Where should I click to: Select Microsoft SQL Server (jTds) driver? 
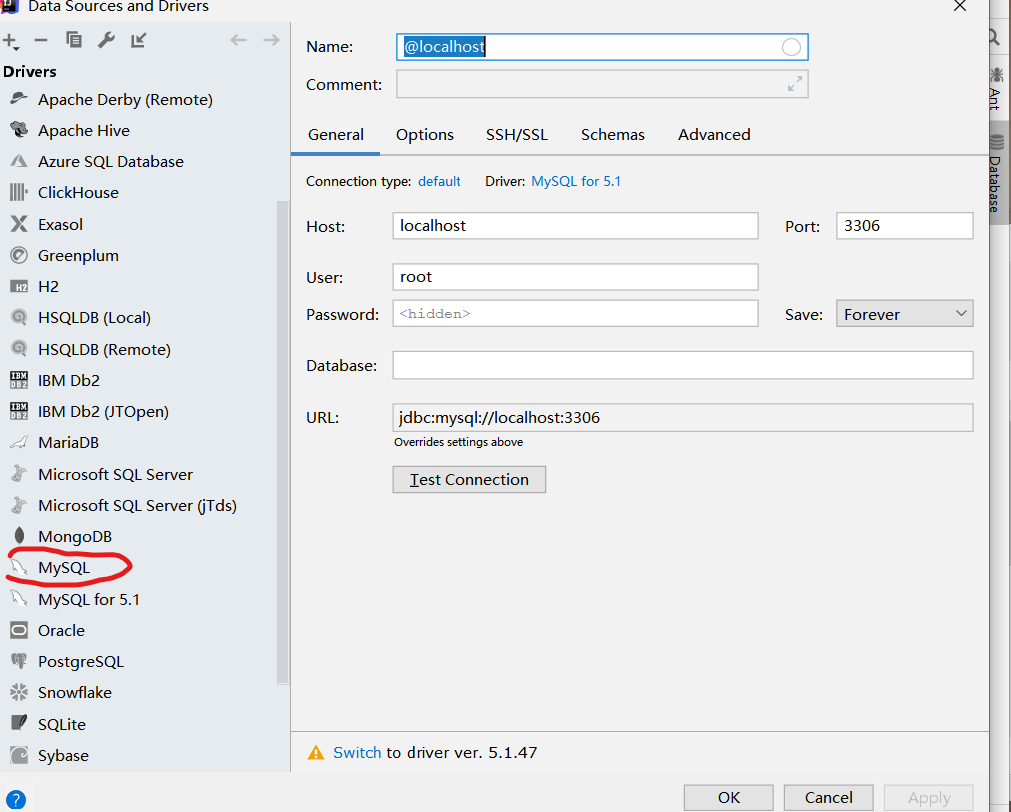click(x=139, y=506)
